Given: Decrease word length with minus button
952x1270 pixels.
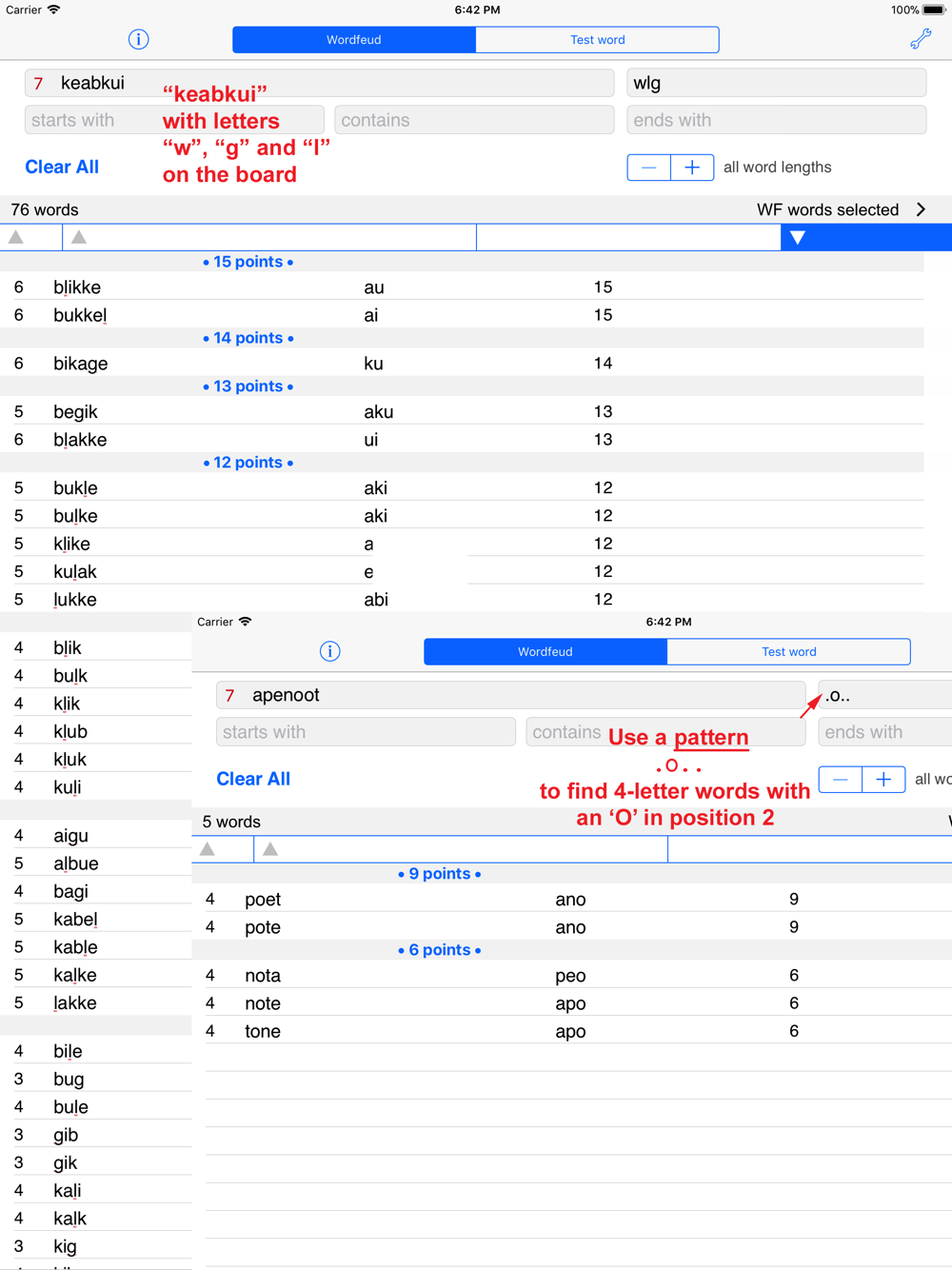Looking at the screenshot, I should (649, 167).
